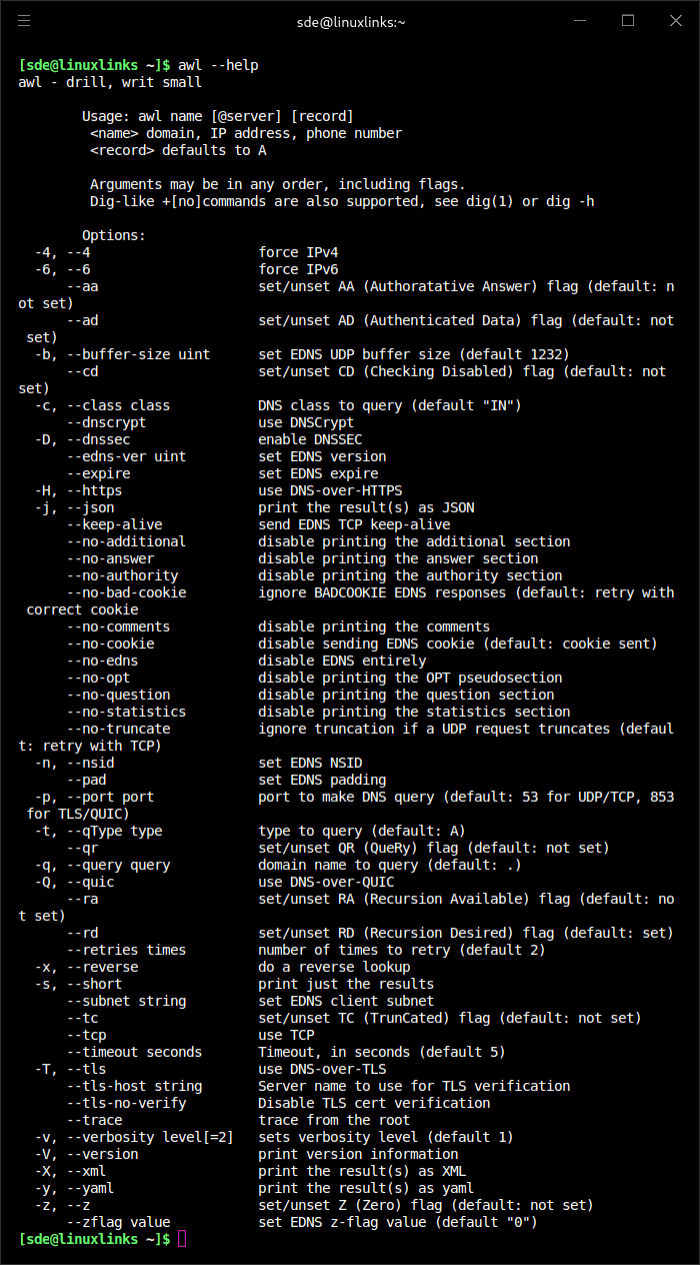
Task: Click the --tls-no-verify option
Action: click(x=126, y=1103)
